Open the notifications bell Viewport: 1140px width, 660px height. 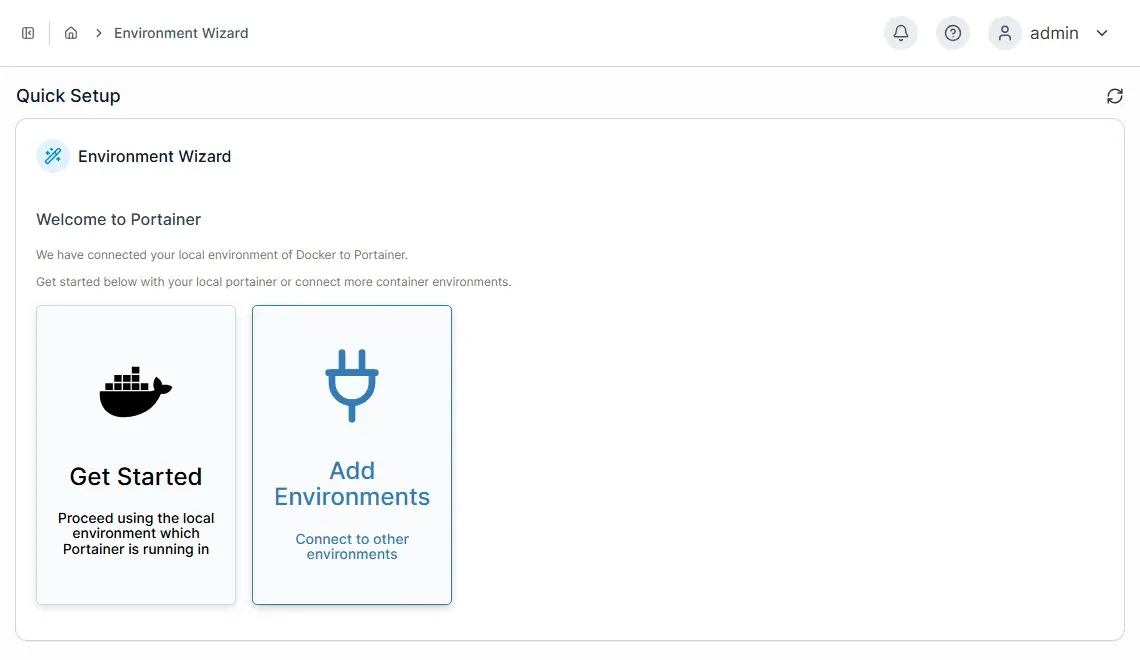pos(901,33)
